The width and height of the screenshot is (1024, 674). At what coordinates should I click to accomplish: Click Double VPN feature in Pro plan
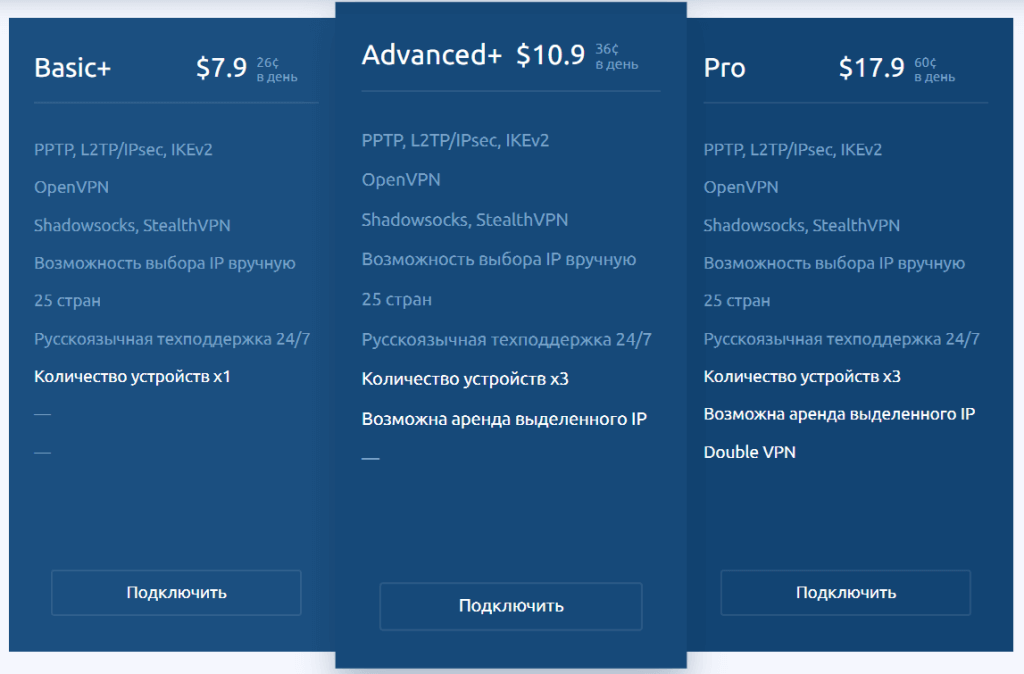tap(749, 452)
